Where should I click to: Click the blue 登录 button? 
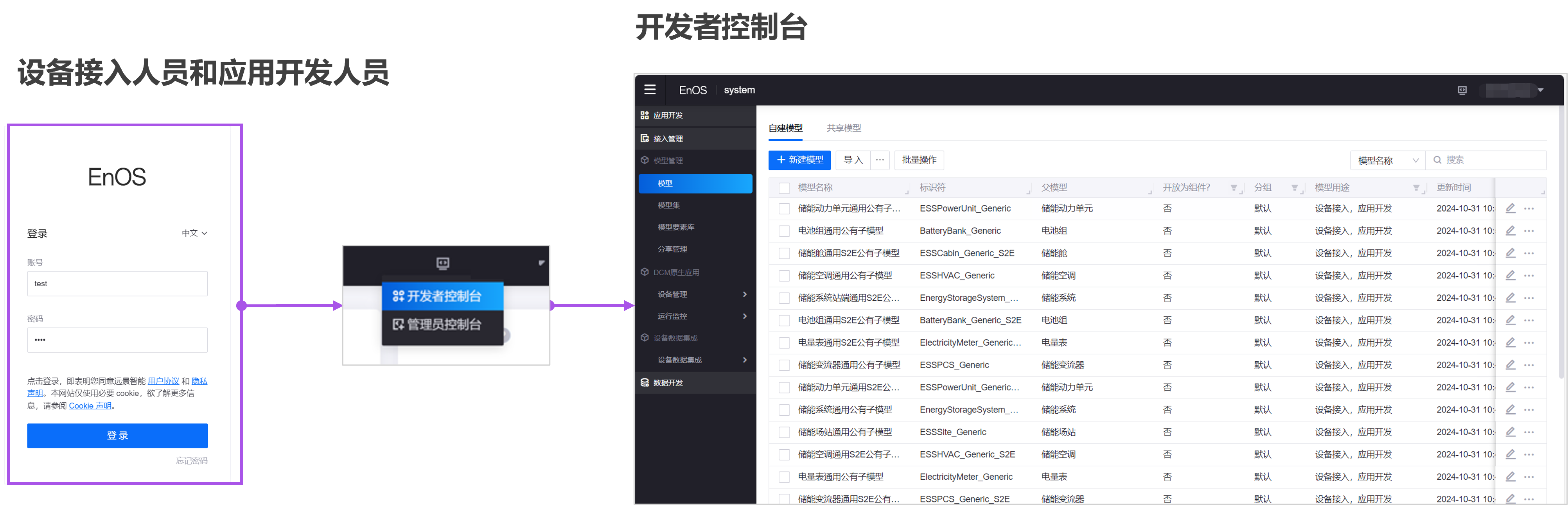[x=117, y=436]
